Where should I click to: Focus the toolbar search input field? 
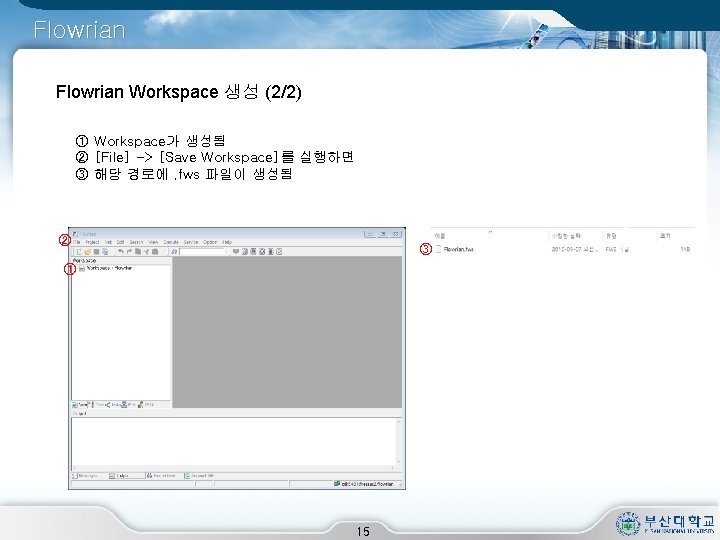point(202,252)
